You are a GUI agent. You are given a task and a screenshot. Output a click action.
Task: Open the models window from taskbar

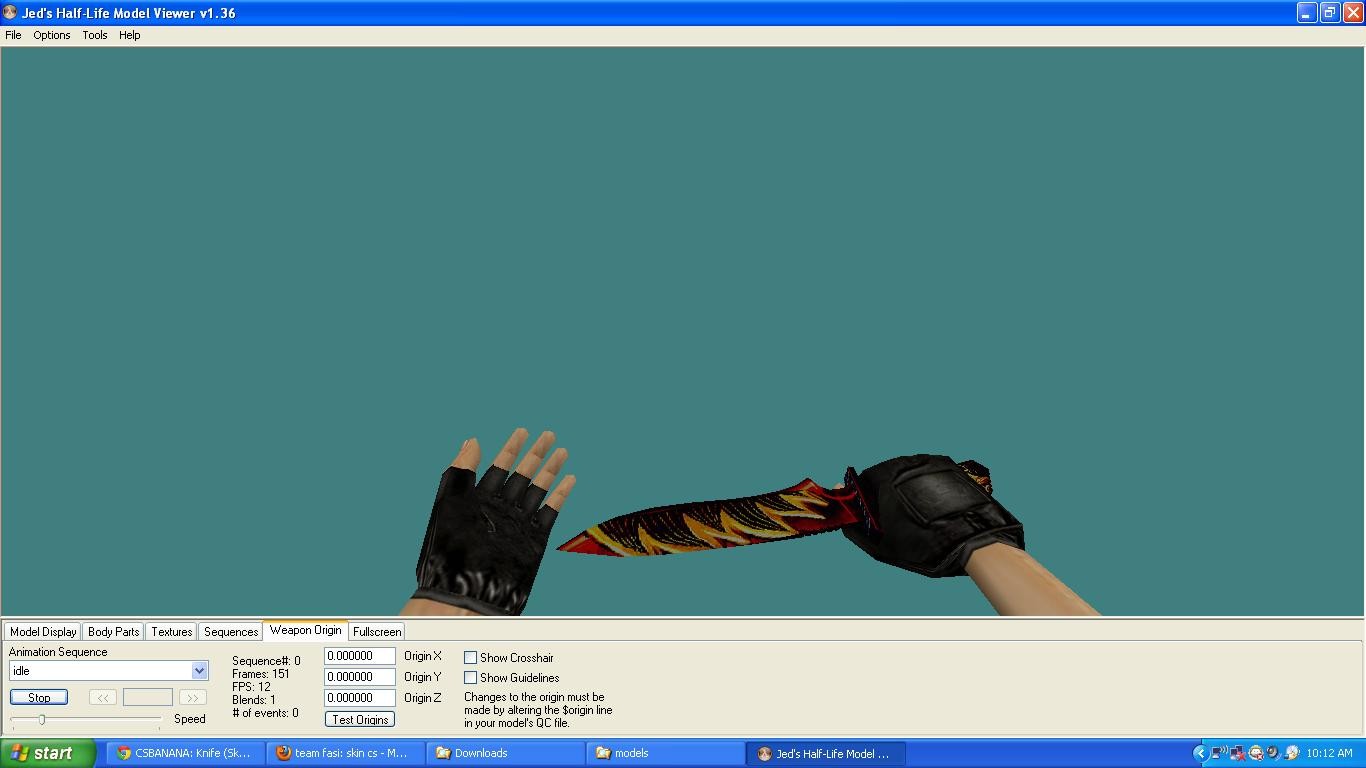tap(666, 753)
